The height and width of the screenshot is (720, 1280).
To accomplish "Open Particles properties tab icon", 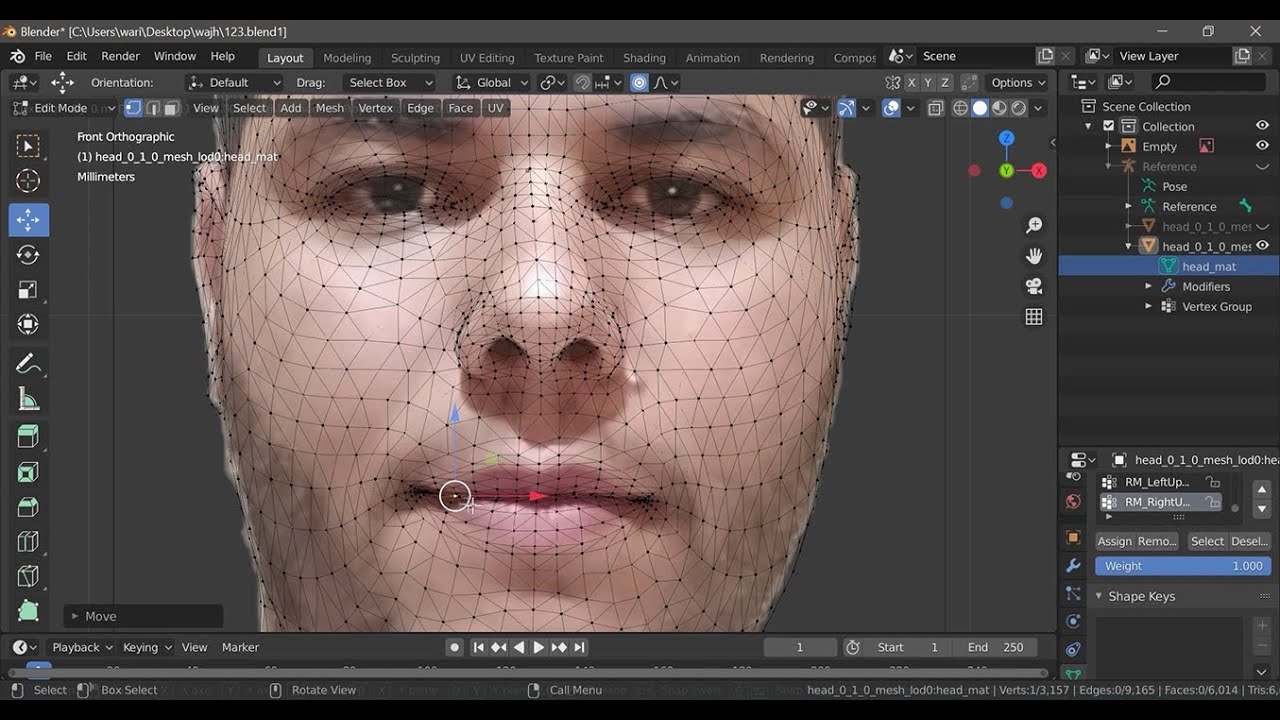I will (1073, 594).
